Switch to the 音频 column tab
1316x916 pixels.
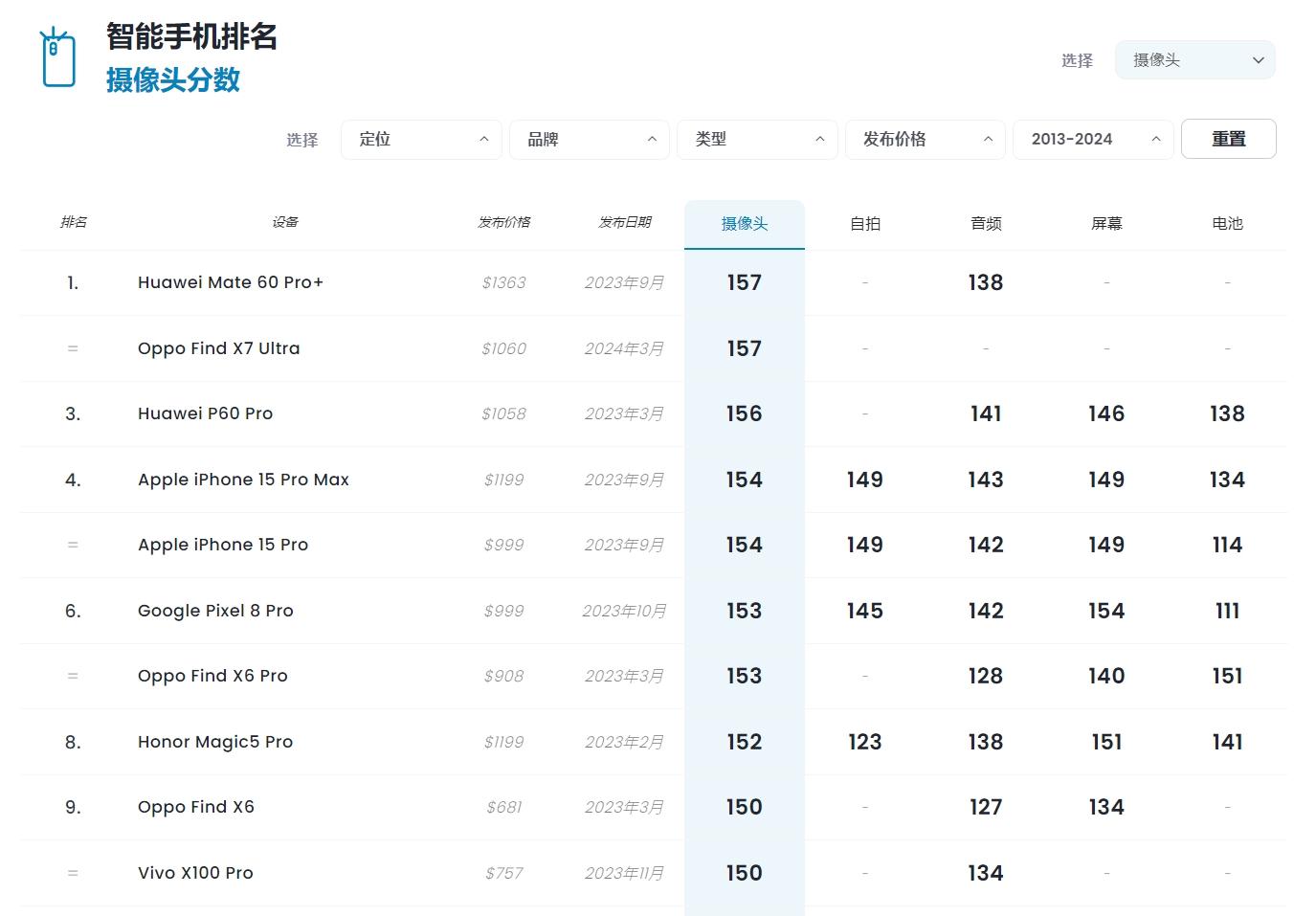[x=986, y=224]
